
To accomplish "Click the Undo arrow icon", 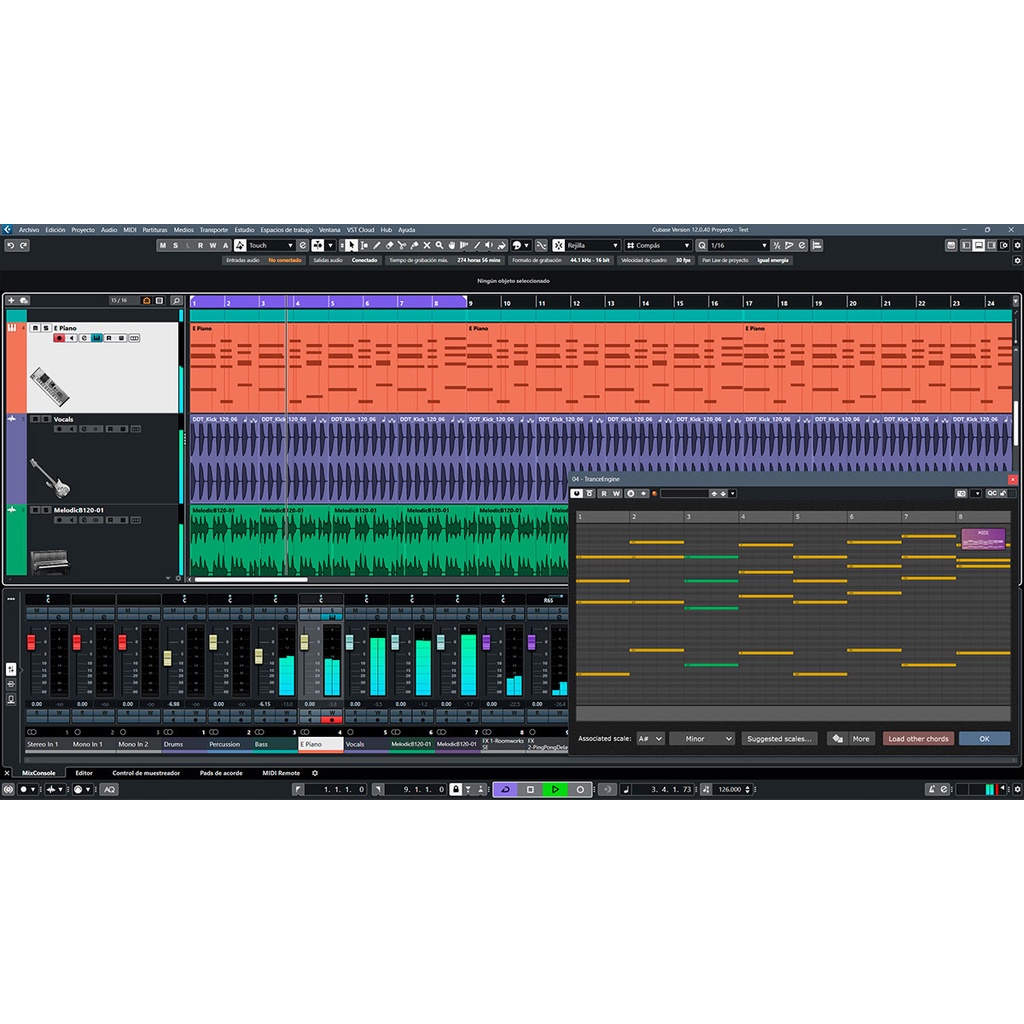I will click(10, 245).
